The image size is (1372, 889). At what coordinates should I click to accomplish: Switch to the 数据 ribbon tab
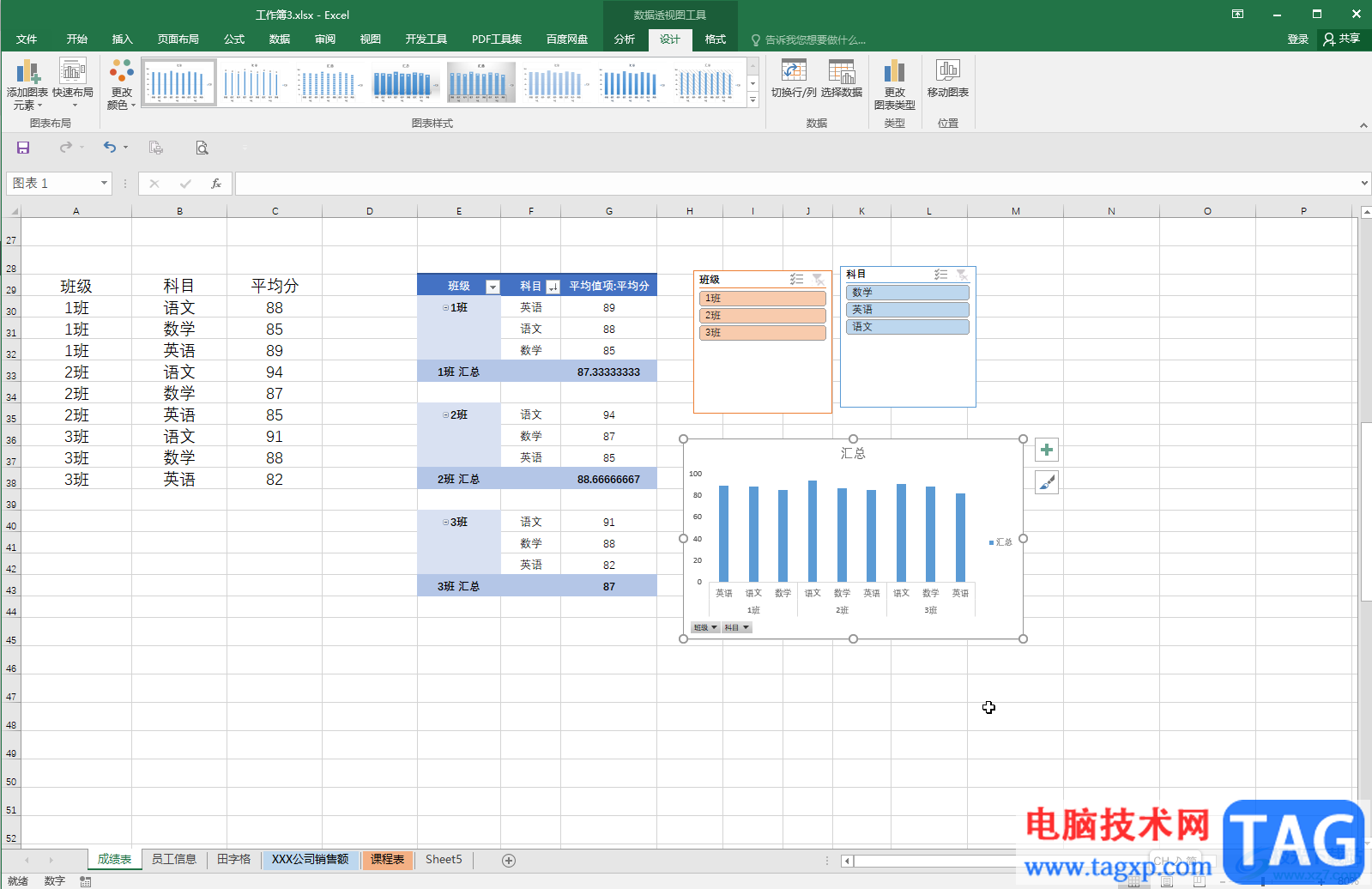(279, 39)
